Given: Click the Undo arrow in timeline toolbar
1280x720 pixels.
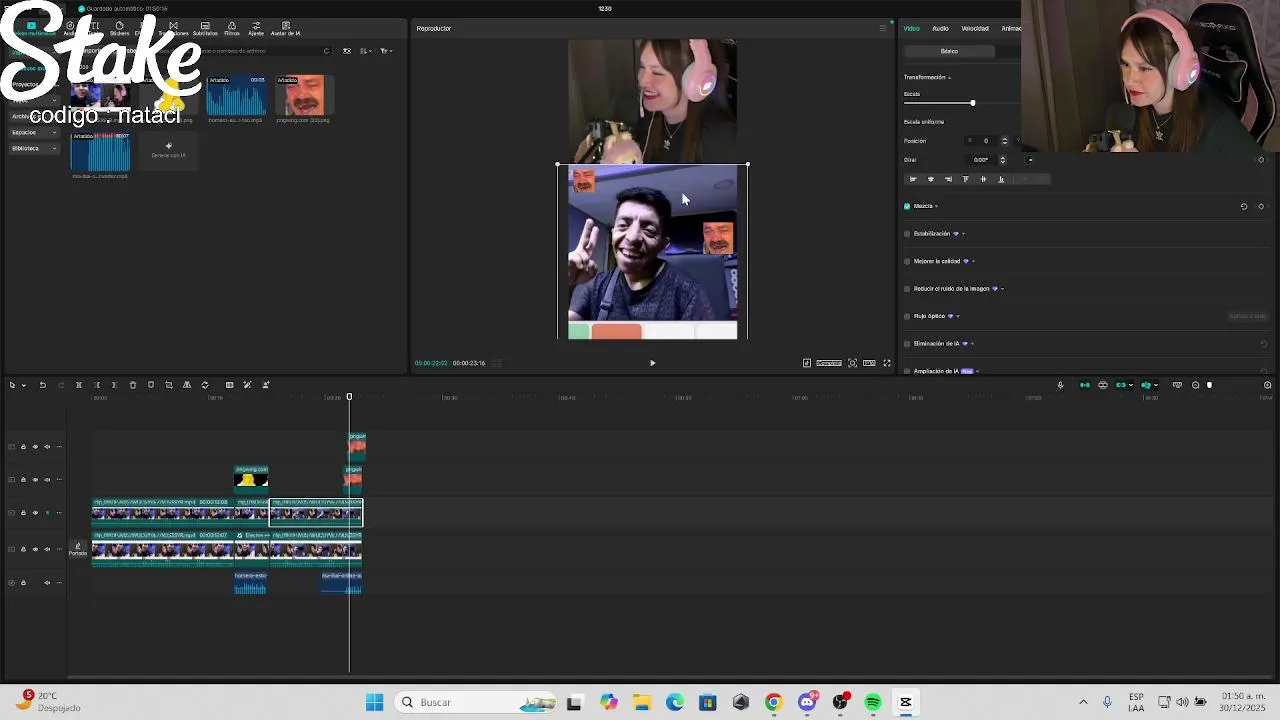Looking at the screenshot, I should coord(42,385).
